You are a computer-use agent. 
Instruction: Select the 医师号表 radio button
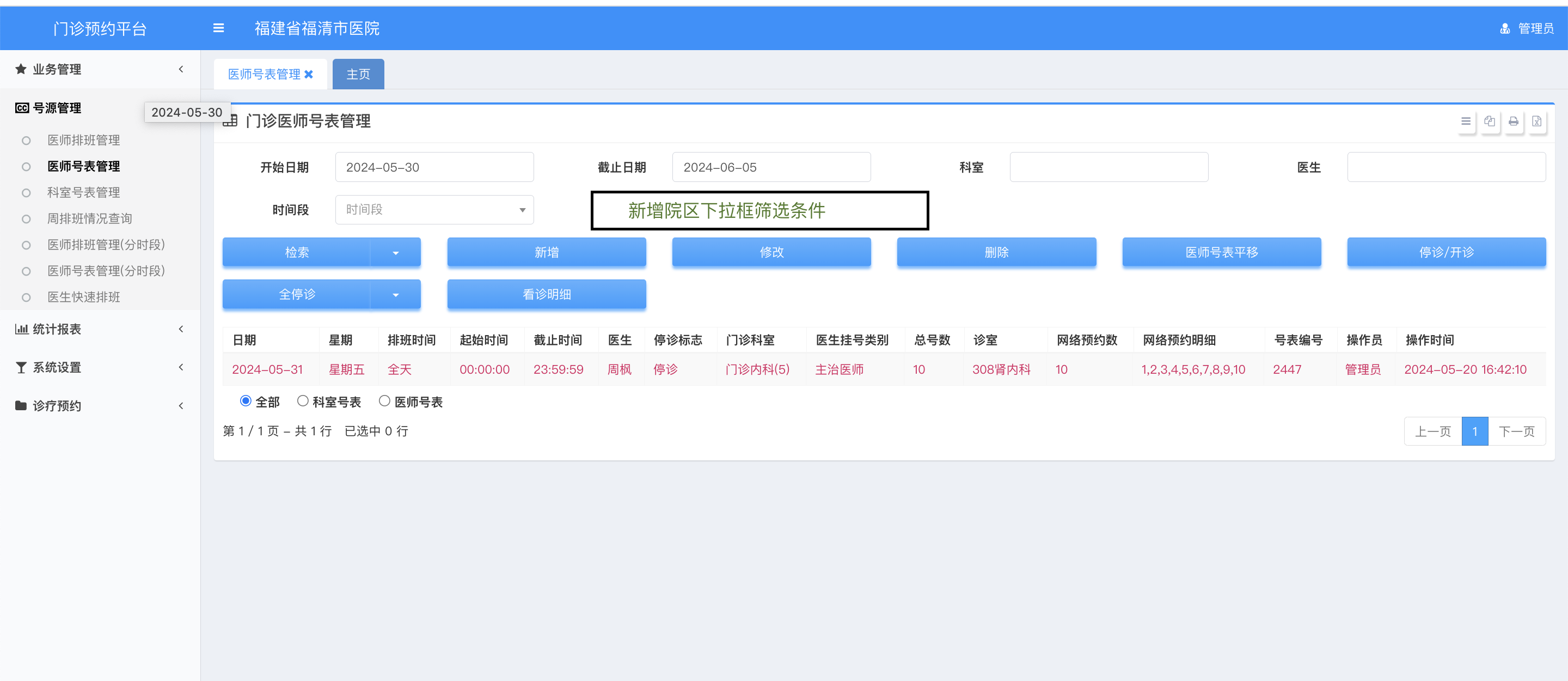tap(384, 401)
